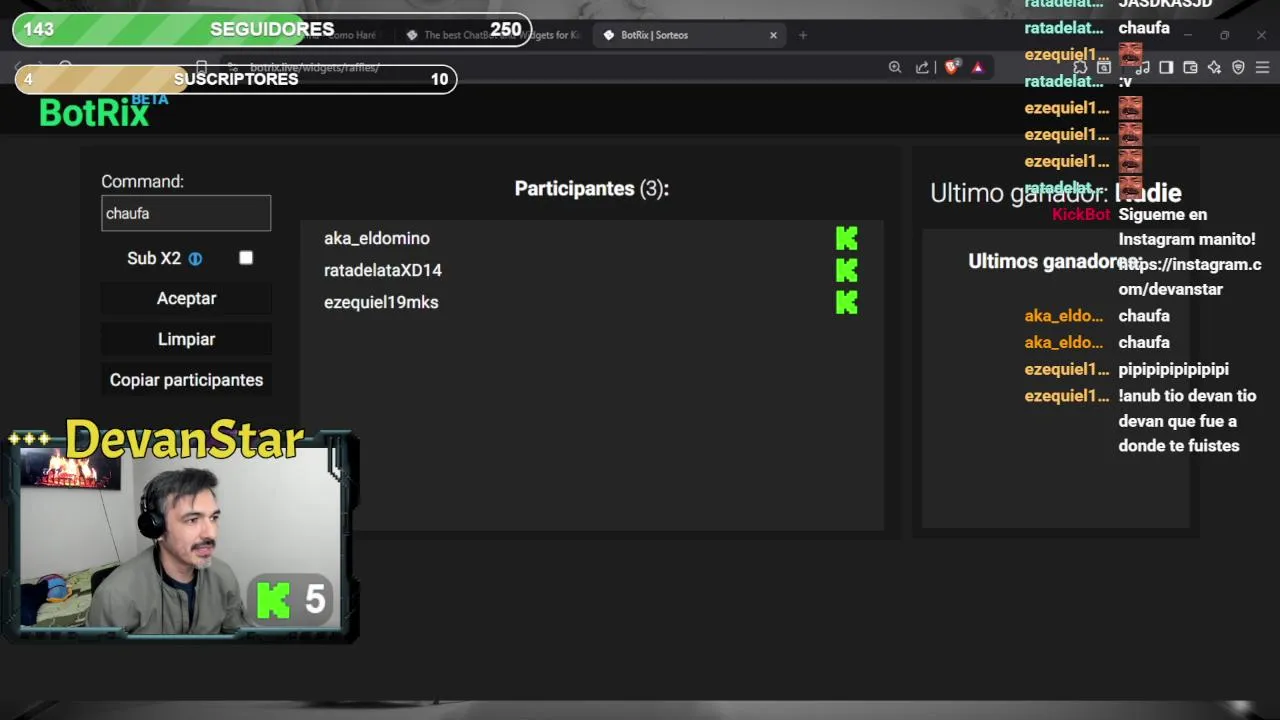Open the Brave Wallet icon

pos(1190,67)
